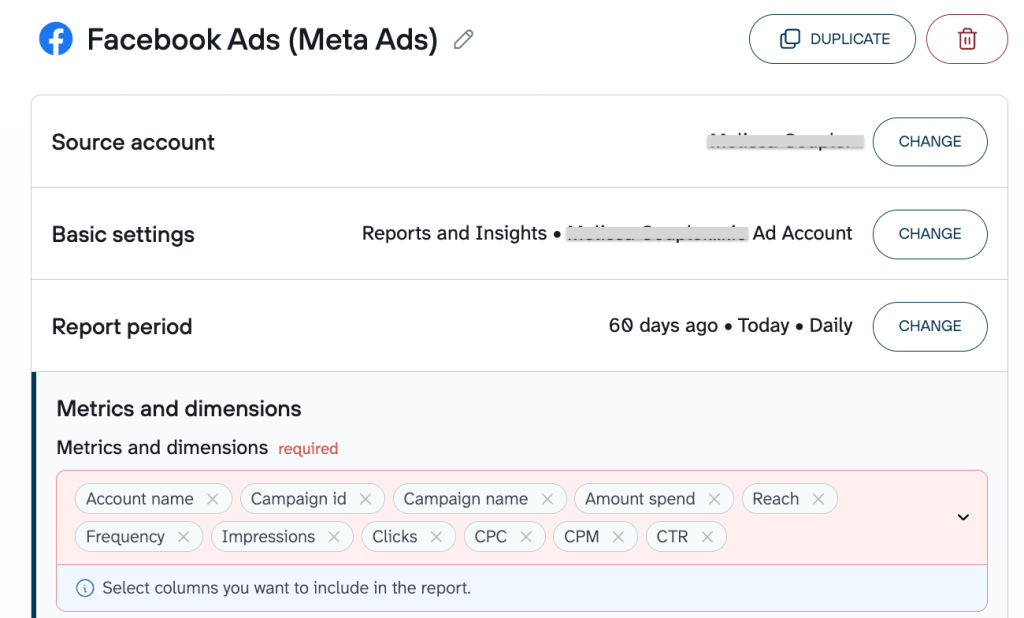Remove the Frequency tag
The width and height of the screenshot is (1024, 618).
[184, 537]
